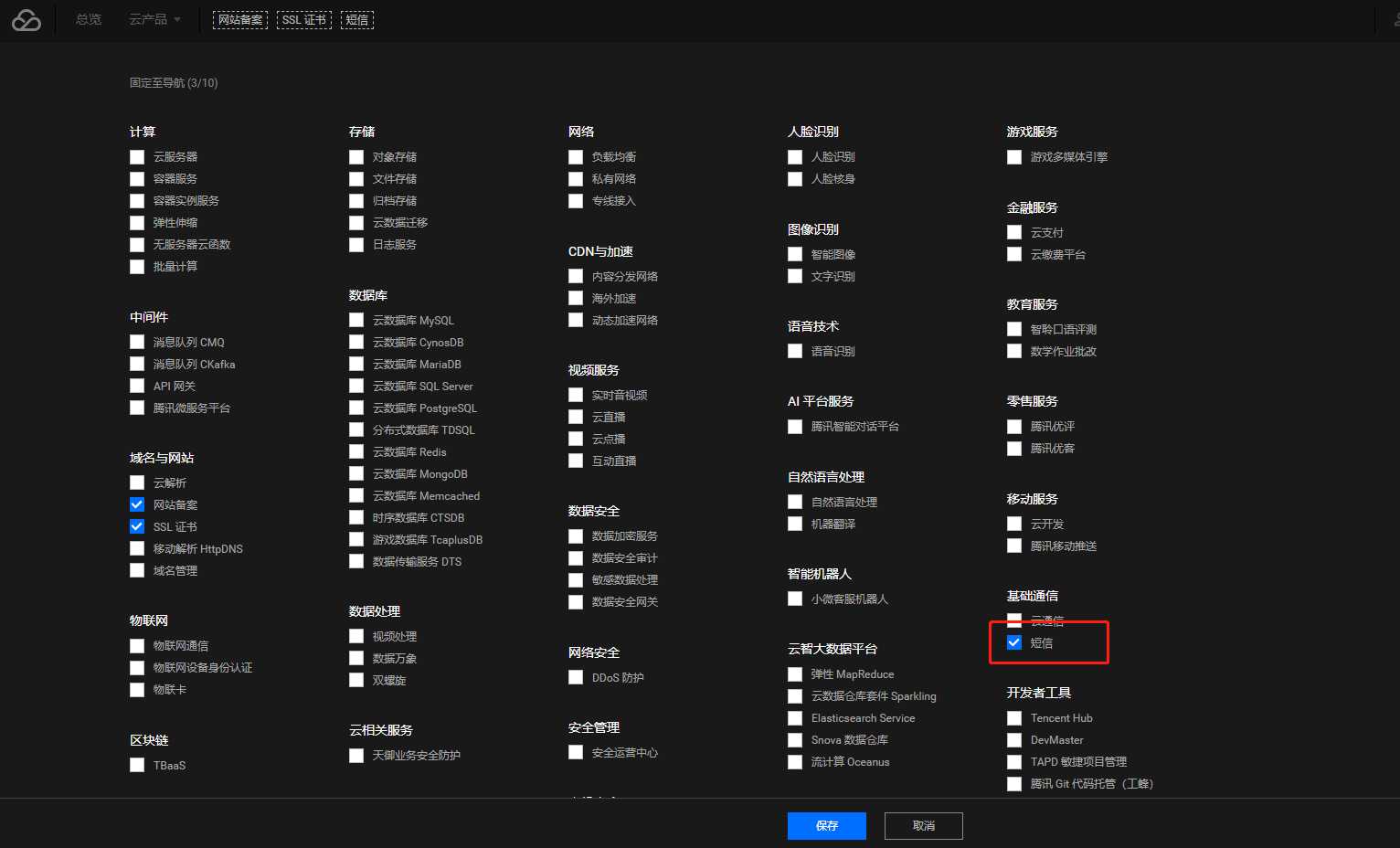
Task: Check the 弹性 MapReduce checkbox
Action: (x=795, y=674)
